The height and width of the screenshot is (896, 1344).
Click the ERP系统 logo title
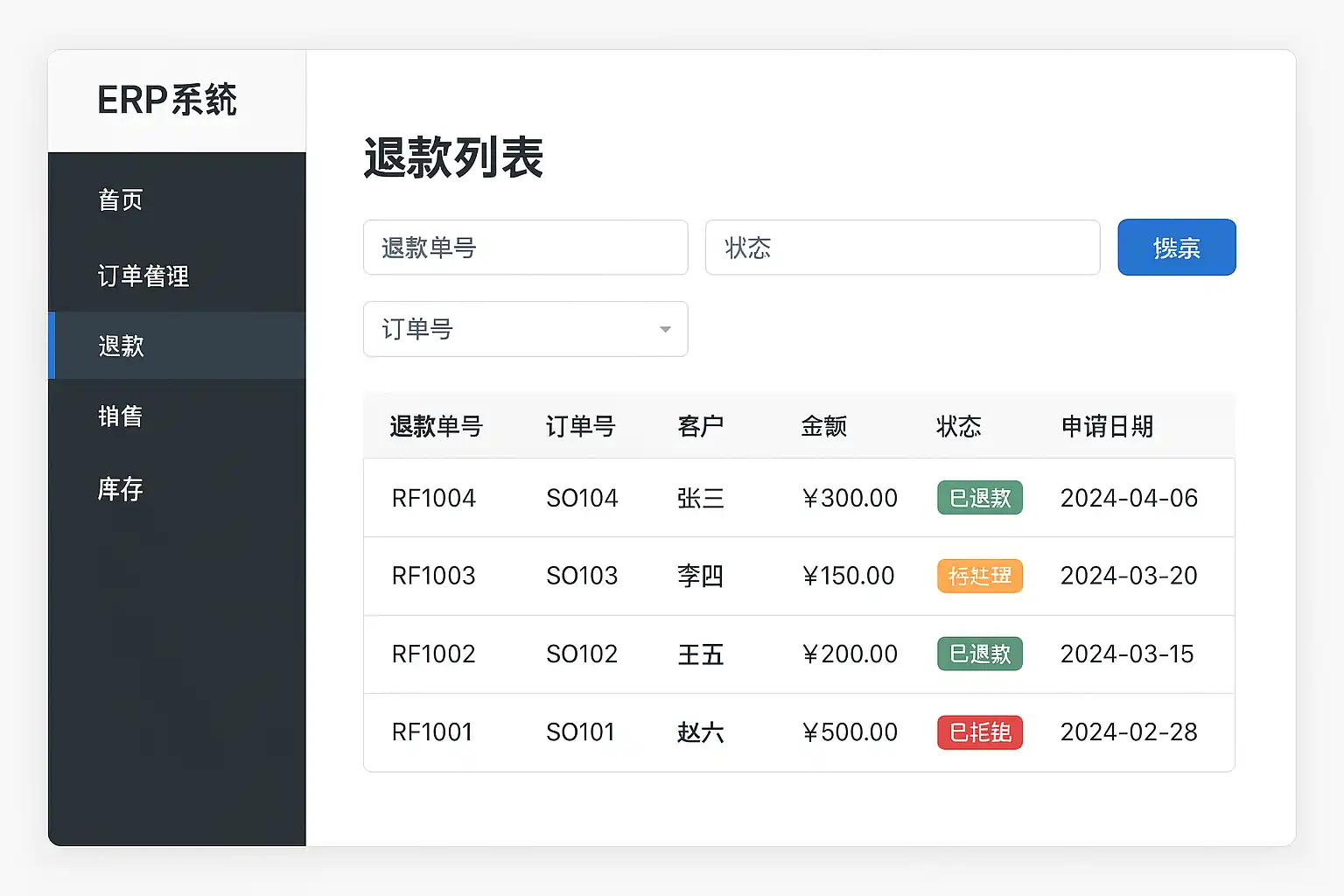tap(167, 100)
